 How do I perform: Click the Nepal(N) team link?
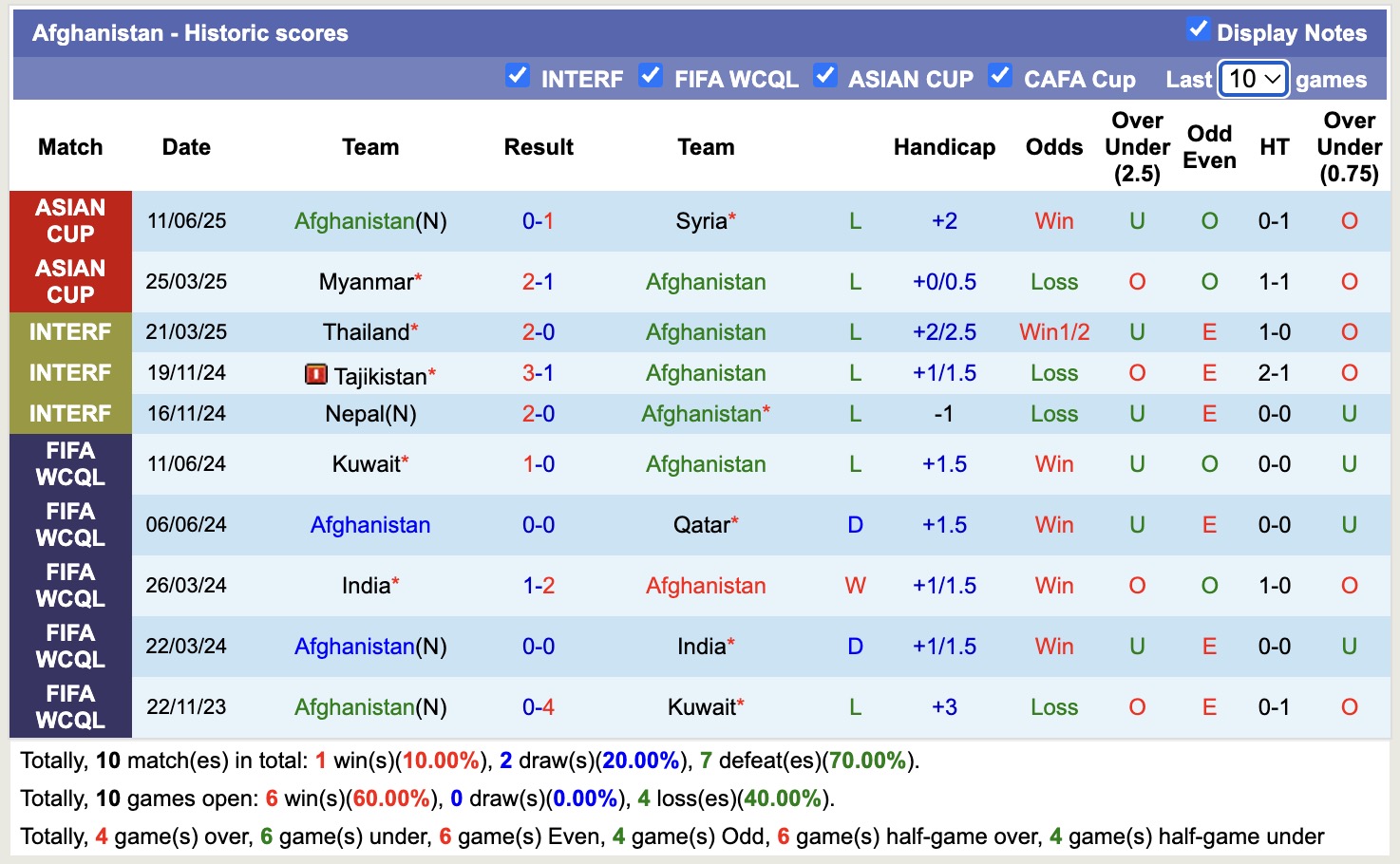370,413
